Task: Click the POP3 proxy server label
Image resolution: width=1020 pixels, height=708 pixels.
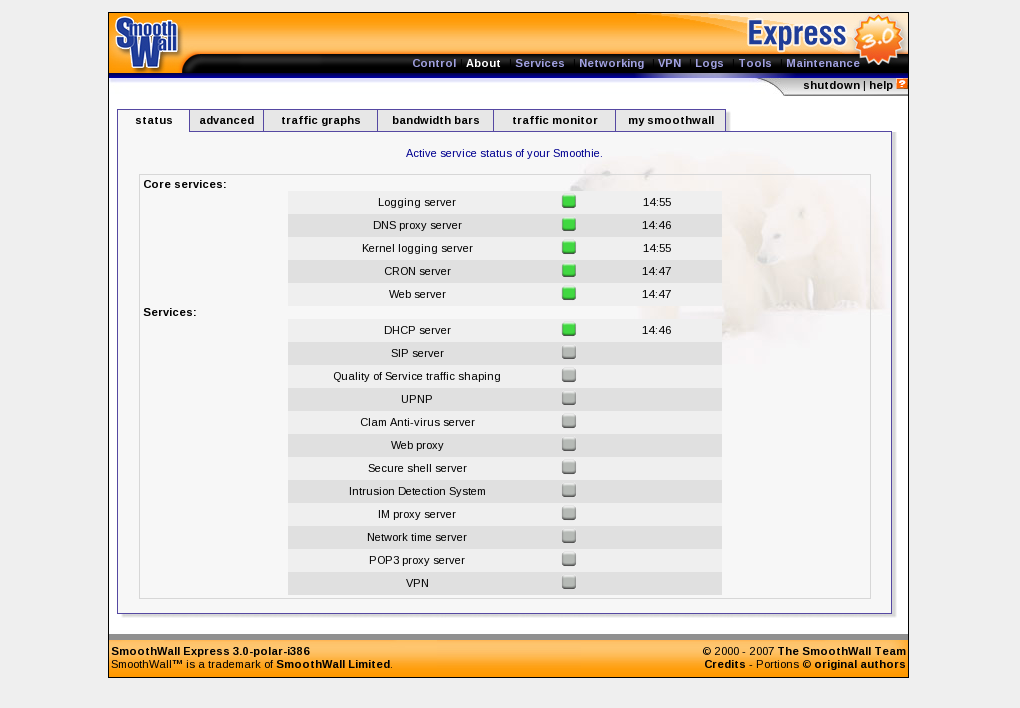Action: pos(417,560)
